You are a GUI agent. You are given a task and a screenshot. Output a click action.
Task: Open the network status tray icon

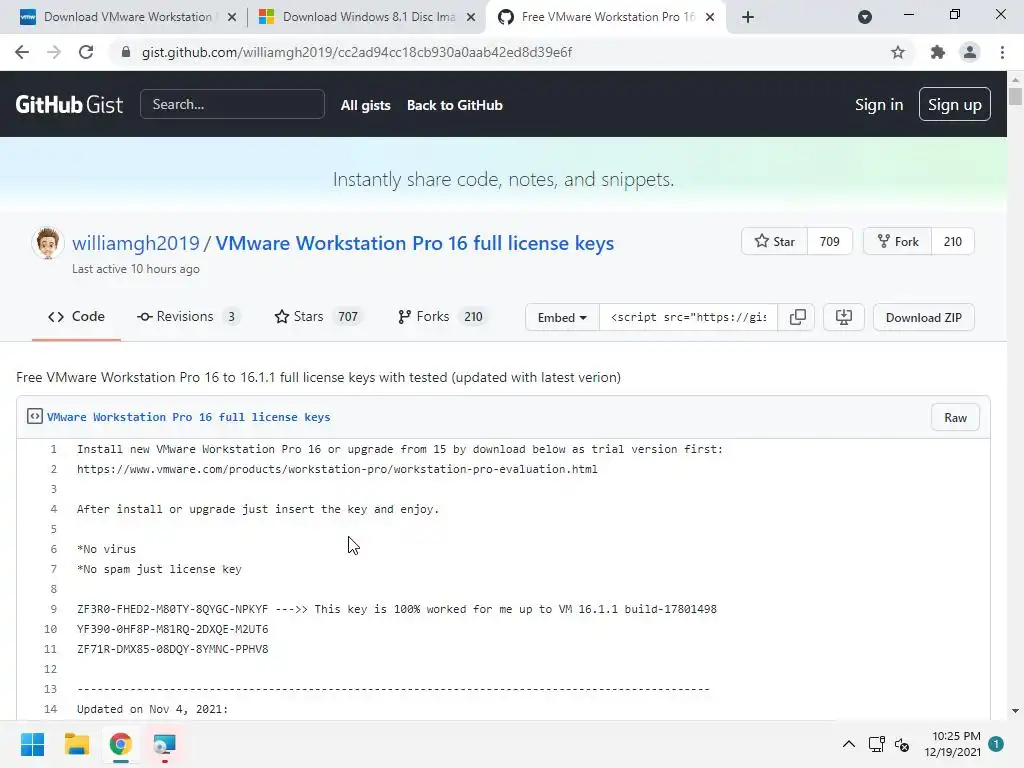pos(876,744)
